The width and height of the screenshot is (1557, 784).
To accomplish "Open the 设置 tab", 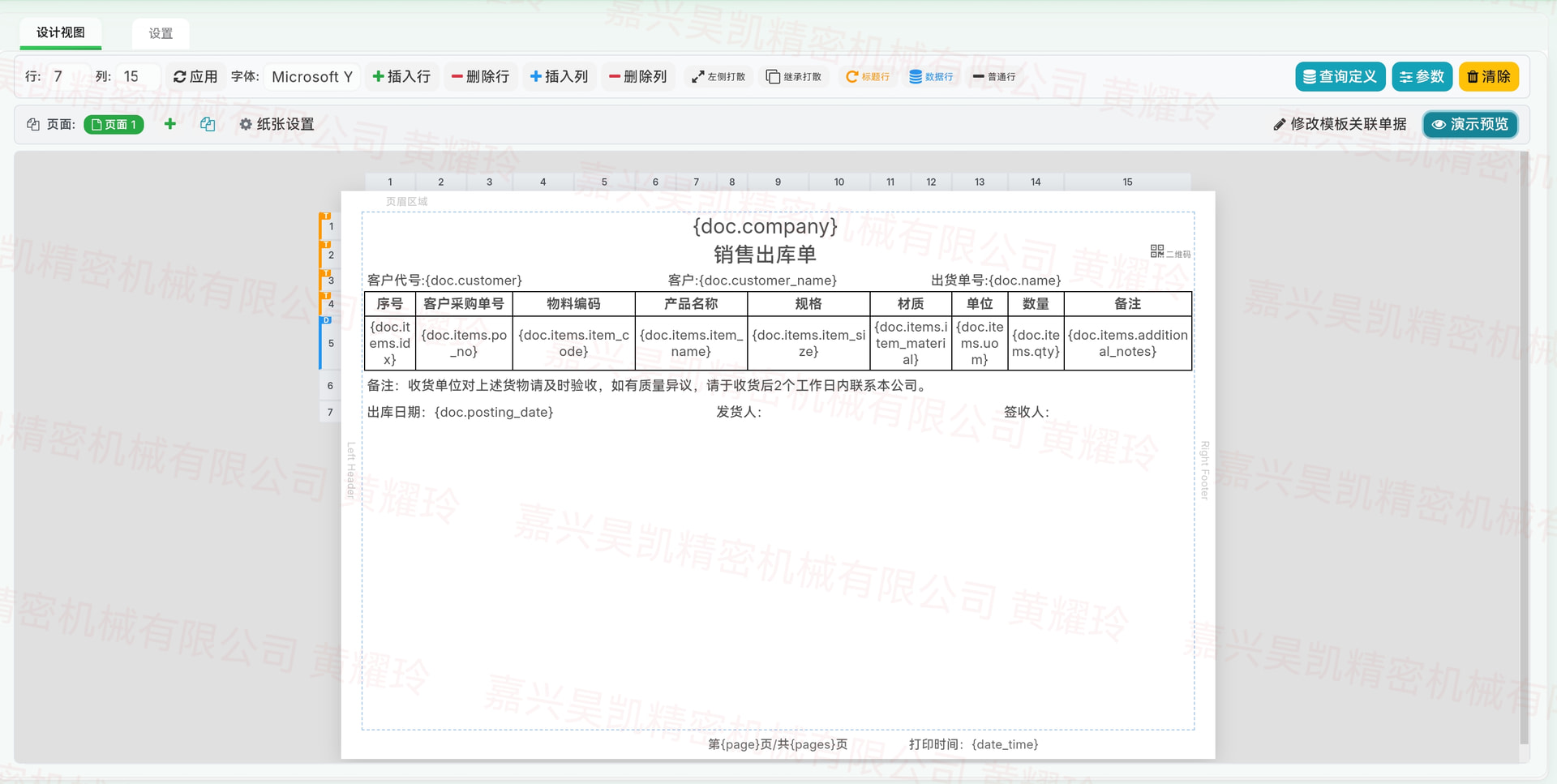I will (x=161, y=33).
